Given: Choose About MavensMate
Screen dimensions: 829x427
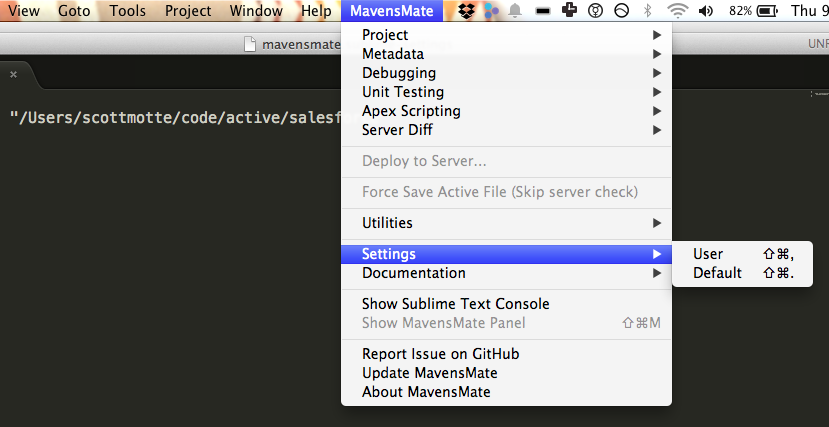Looking at the screenshot, I should click(x=506, y=392).
